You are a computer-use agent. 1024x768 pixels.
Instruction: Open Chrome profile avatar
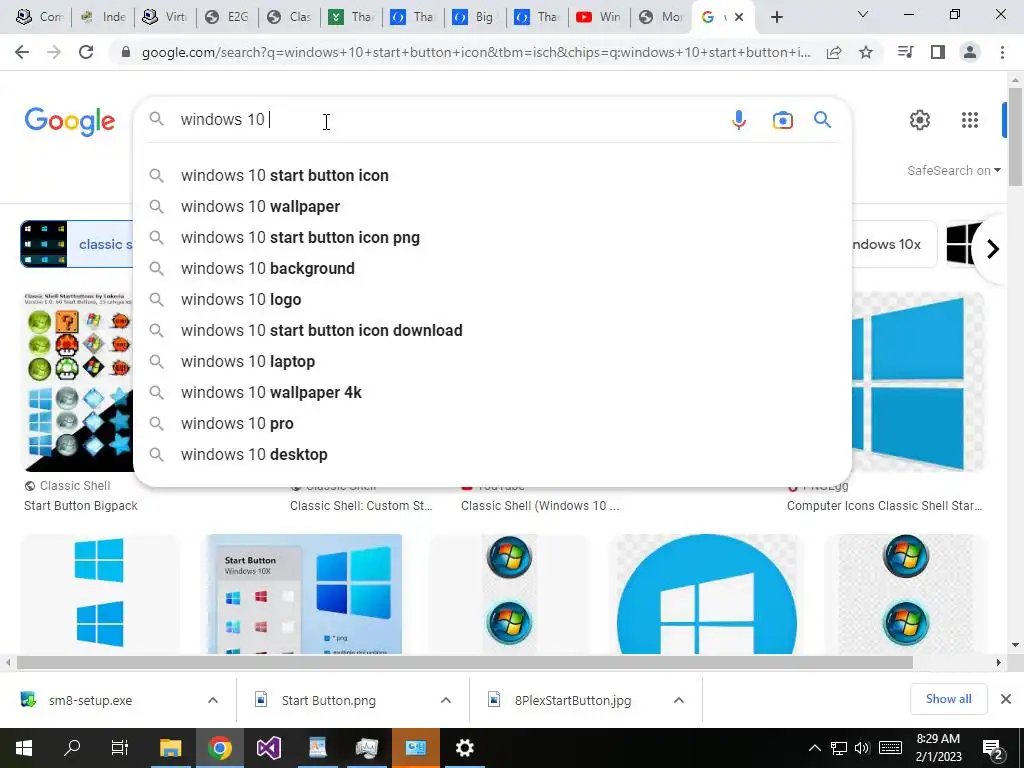[970, 52]
